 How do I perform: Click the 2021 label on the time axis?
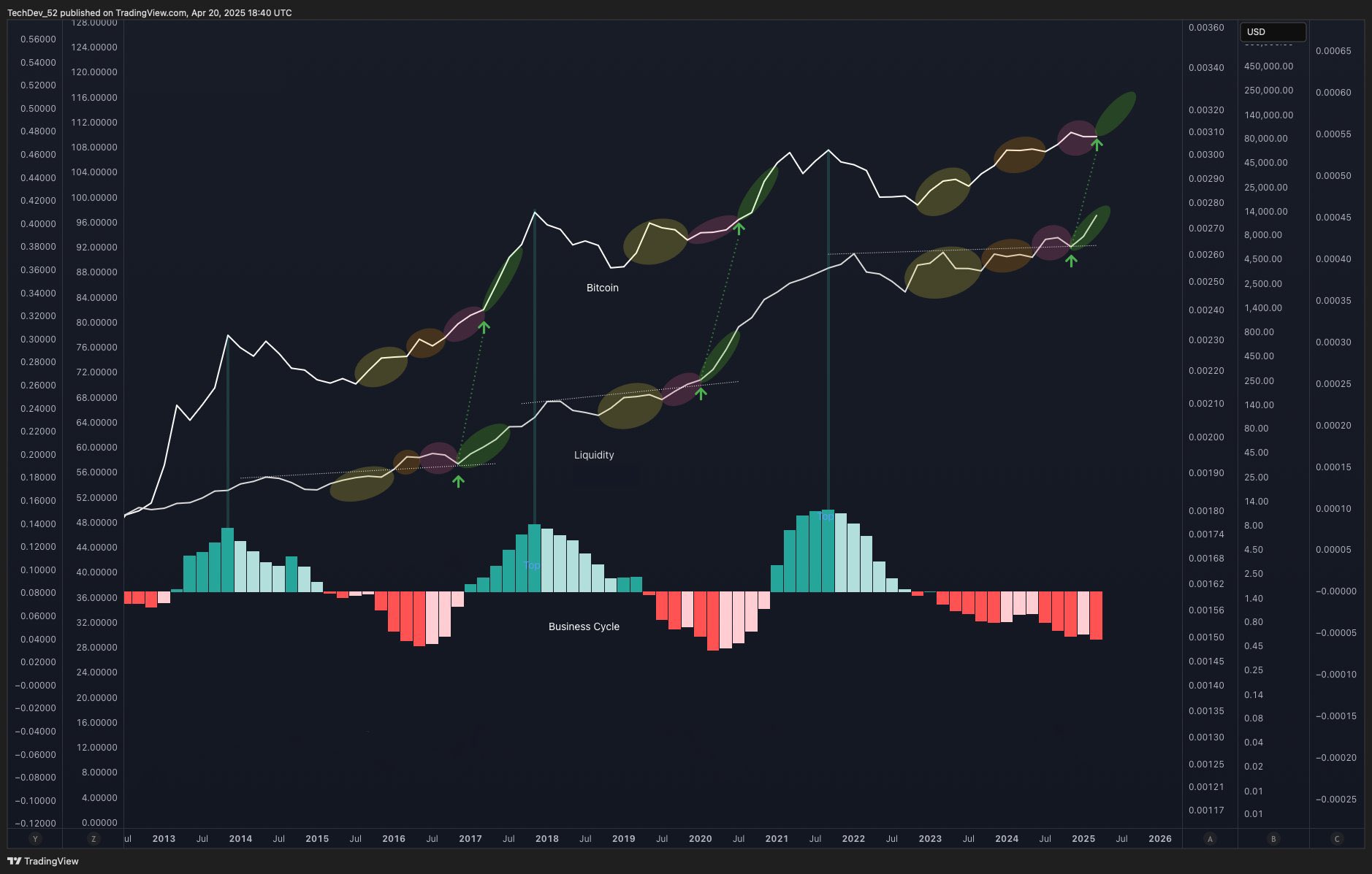point(777,839)
